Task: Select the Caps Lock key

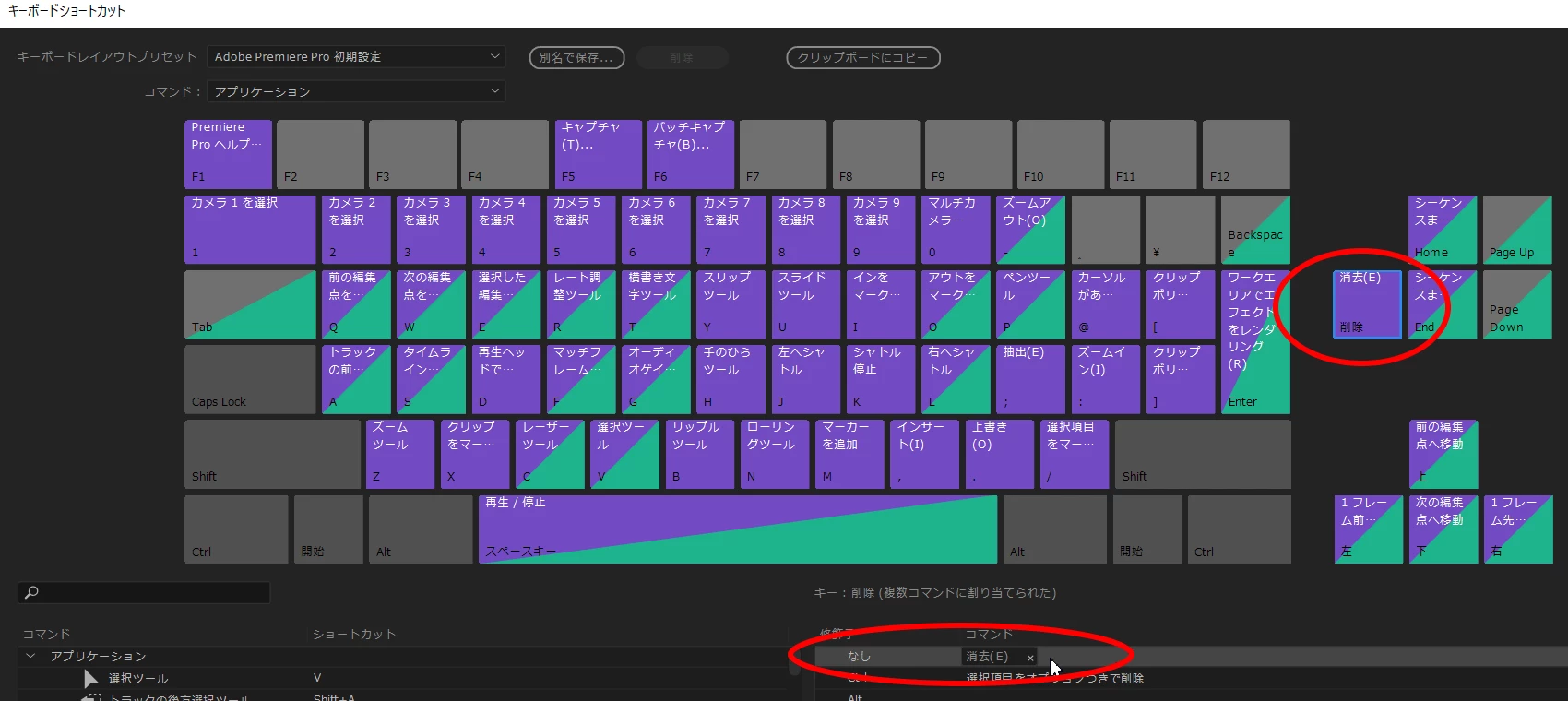Action: click(x=250, y=379)
